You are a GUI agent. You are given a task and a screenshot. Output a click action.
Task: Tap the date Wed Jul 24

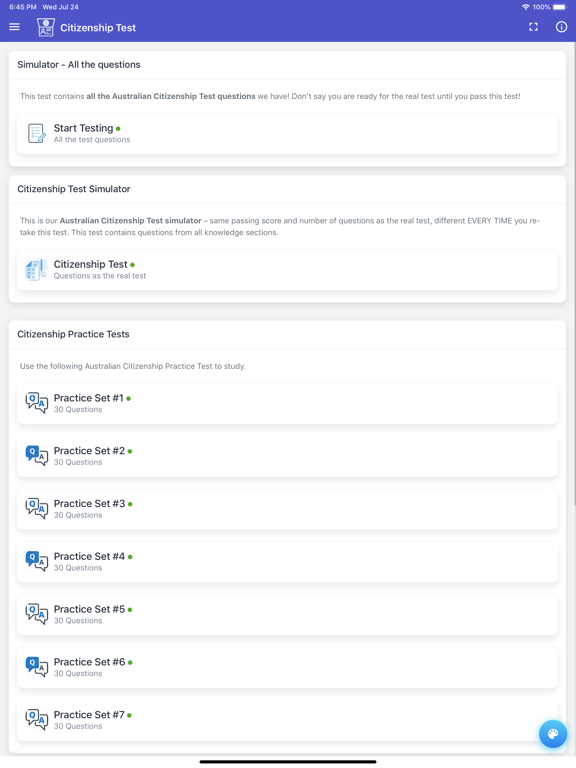pos(60,7)
